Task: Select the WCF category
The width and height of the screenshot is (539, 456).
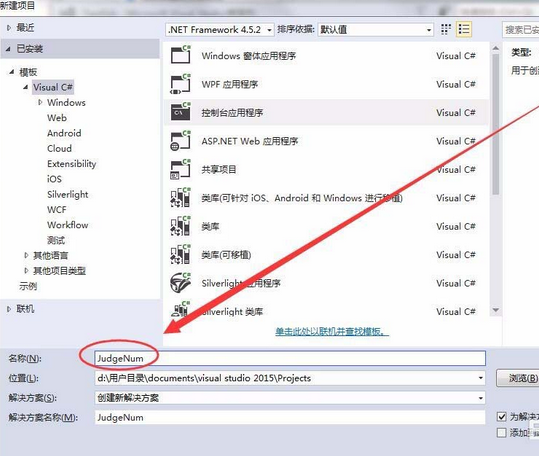Action: coord(57,210)
